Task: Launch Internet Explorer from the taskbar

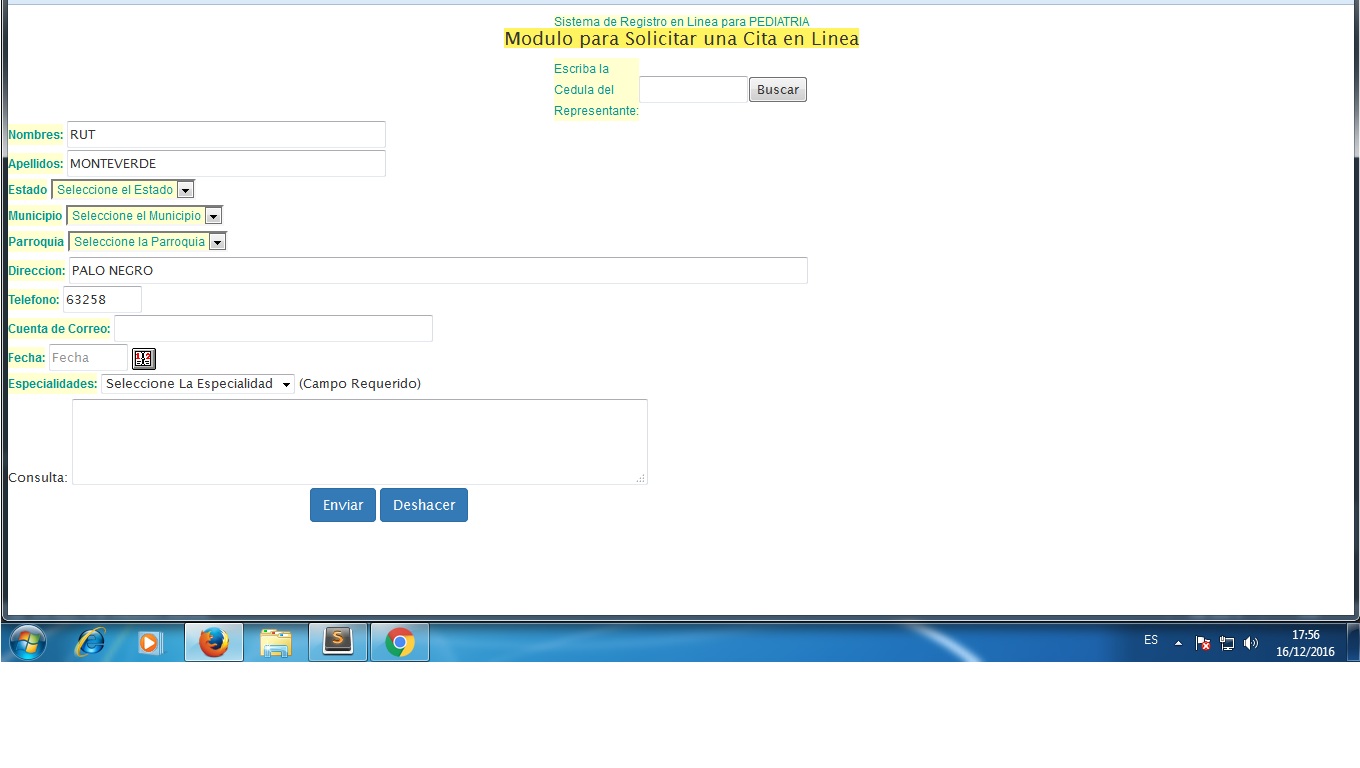Action: coord(90,642)
